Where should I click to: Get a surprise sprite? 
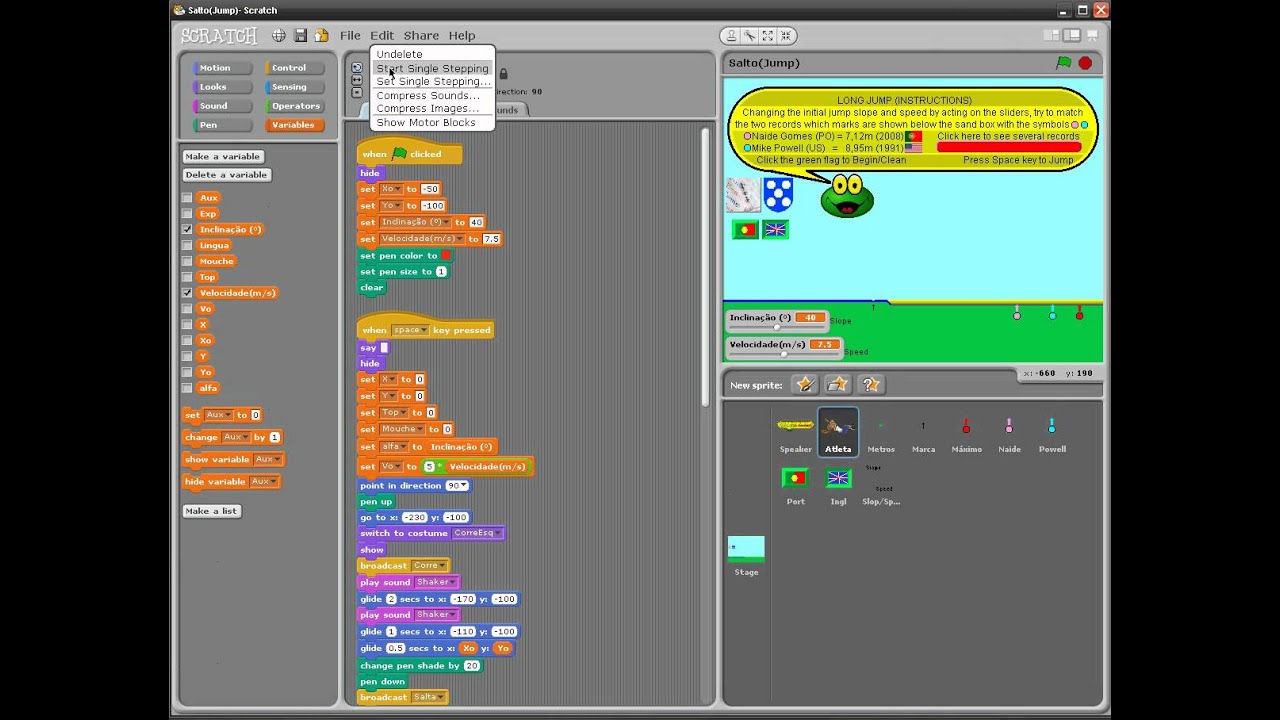pos(871,384)
